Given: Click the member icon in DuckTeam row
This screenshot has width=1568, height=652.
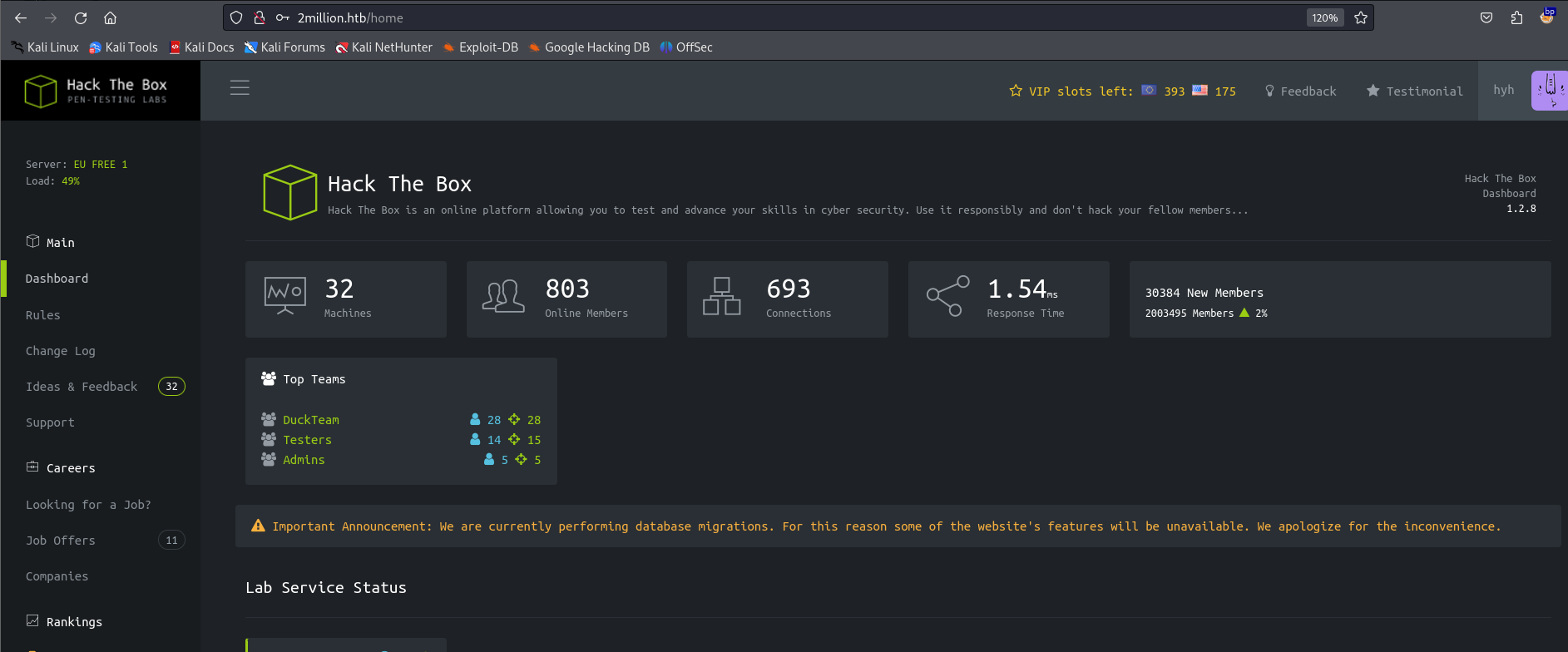Looking at the screenshot, I should pyautogui.click(x=475, y=419).
